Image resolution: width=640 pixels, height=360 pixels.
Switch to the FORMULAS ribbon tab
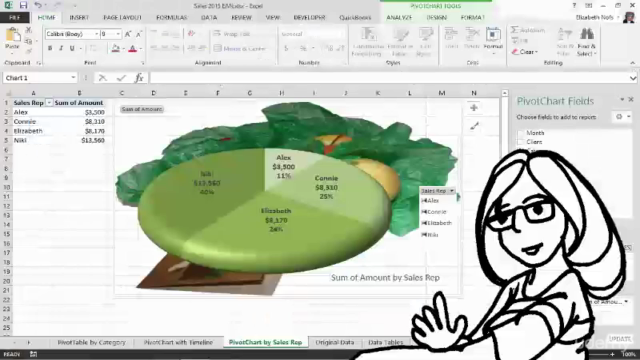coord(171,18)
